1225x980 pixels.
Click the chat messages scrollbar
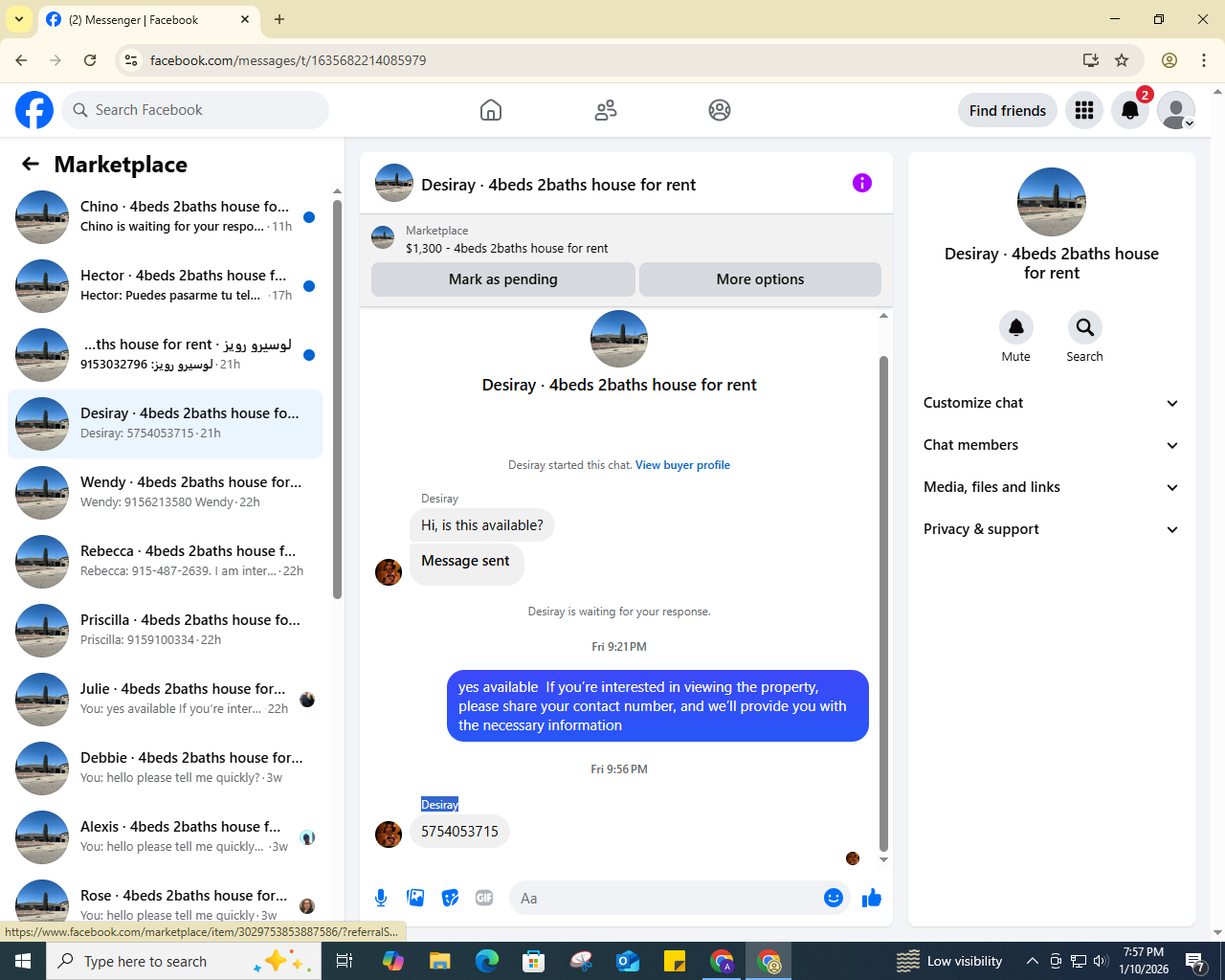tap(883, 603)
